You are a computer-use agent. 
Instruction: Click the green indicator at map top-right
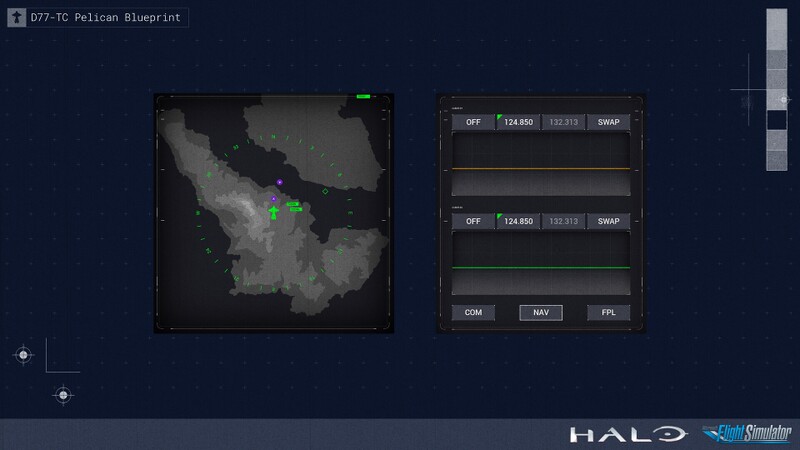point(363,97)
